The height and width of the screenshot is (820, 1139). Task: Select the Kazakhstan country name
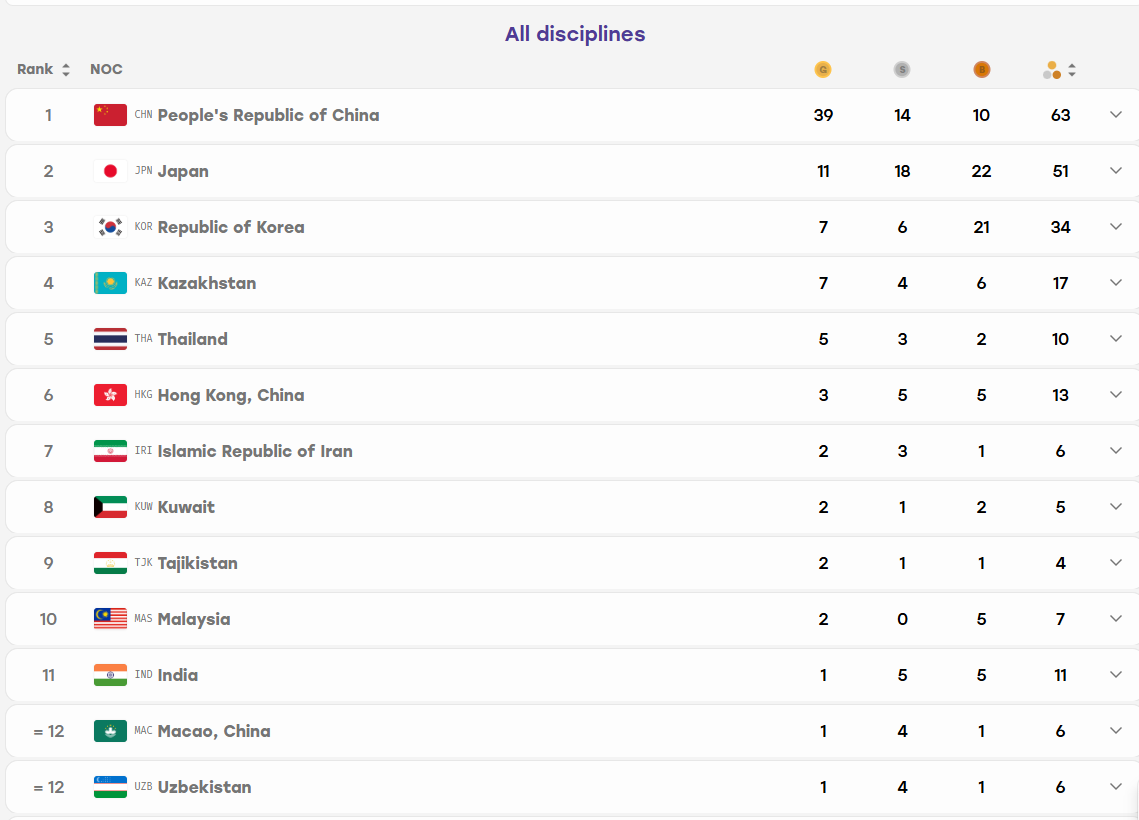[x=207, y=283]
